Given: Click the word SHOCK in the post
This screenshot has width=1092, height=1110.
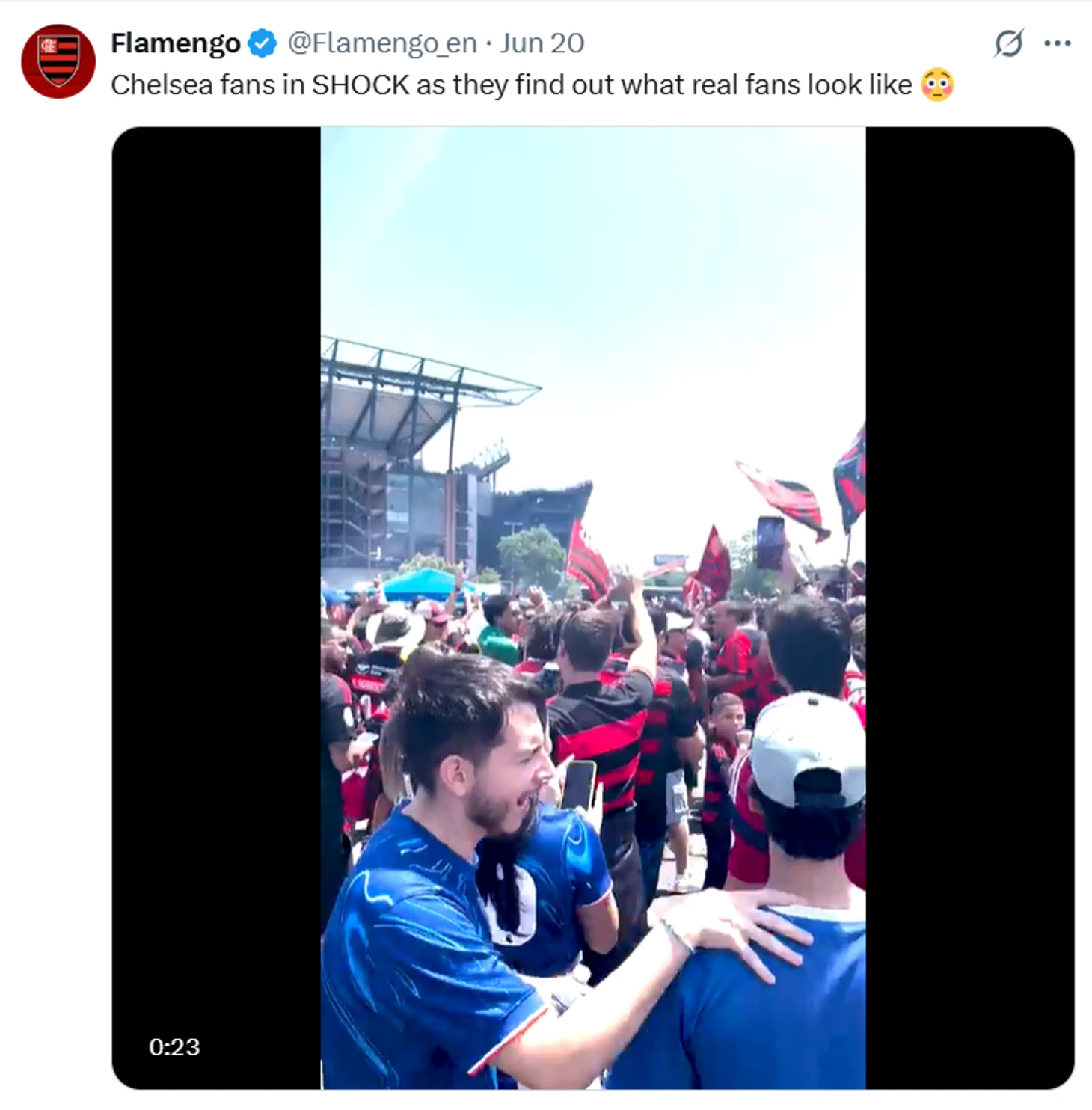Looking at the screenshot, I should [x=361, y=85].
